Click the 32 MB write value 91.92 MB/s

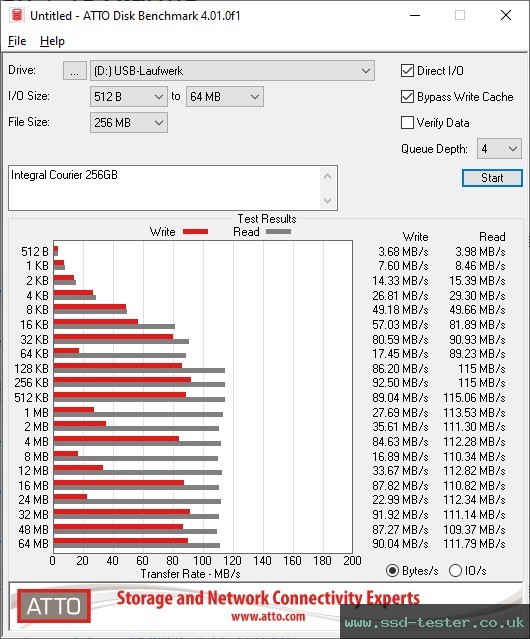pyautogui.click(x=400, y=515)
